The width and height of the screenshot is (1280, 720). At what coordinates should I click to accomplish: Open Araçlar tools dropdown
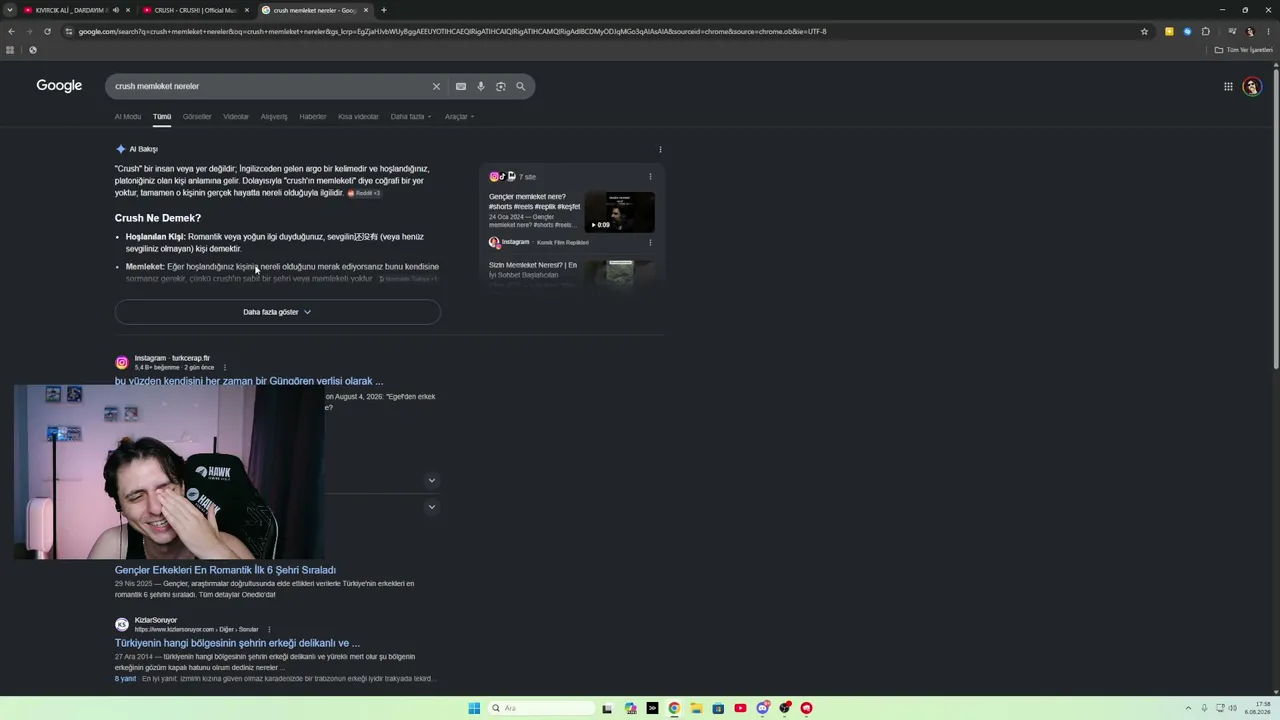pos(459,117)
